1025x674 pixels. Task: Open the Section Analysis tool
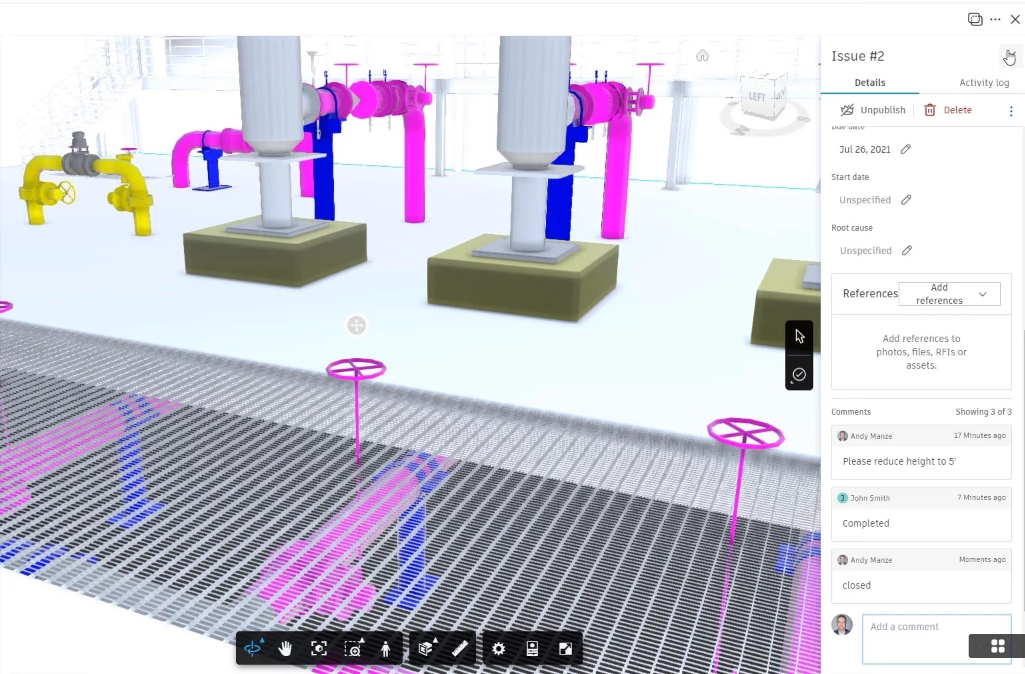point(427,648)
